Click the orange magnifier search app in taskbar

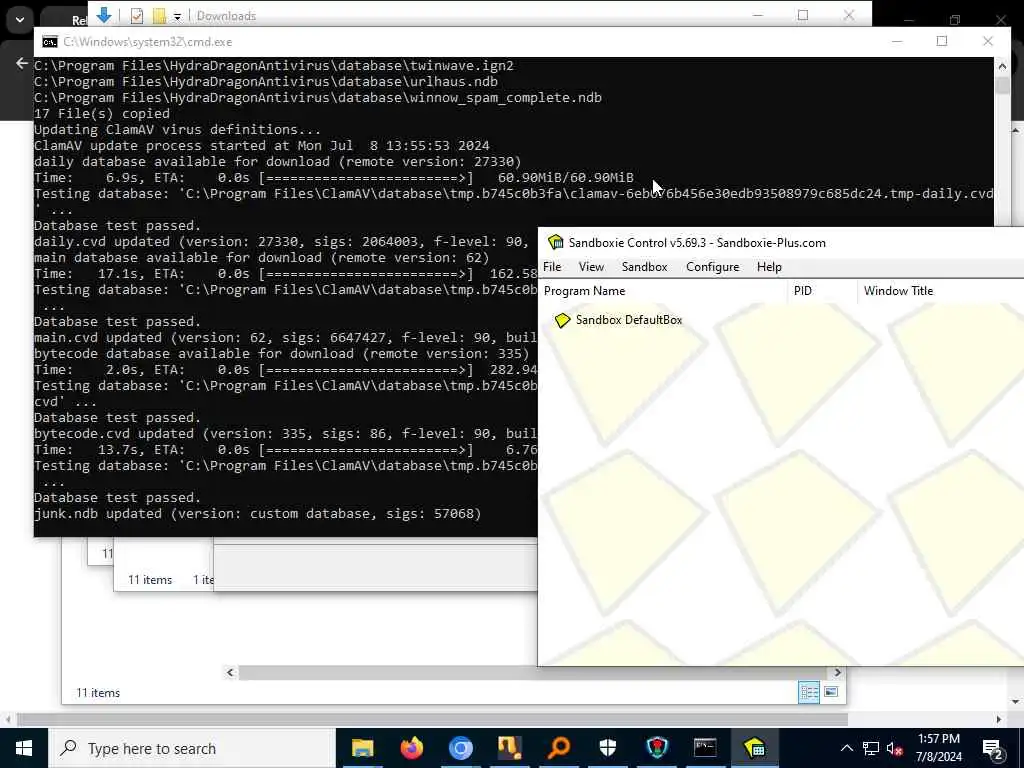coord(558,748)
